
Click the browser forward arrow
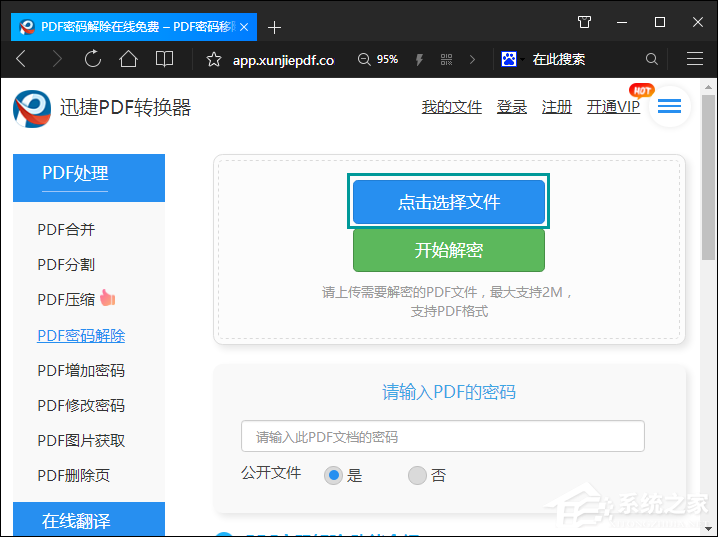(57, 59)
